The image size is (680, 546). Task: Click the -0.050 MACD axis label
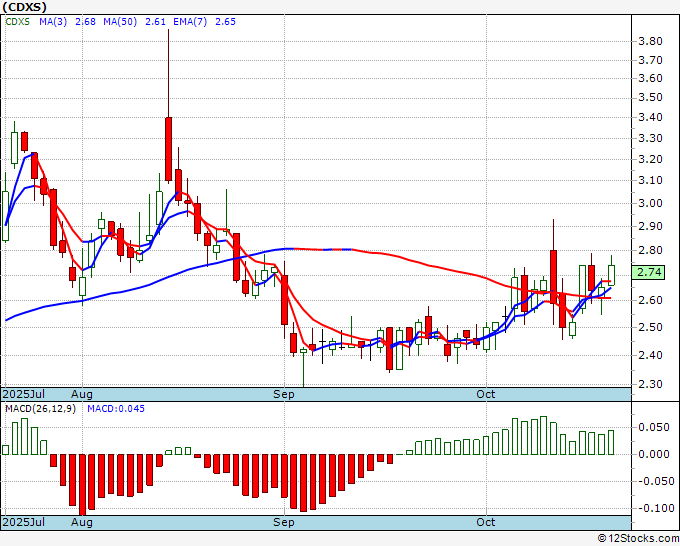click(654, 481)
